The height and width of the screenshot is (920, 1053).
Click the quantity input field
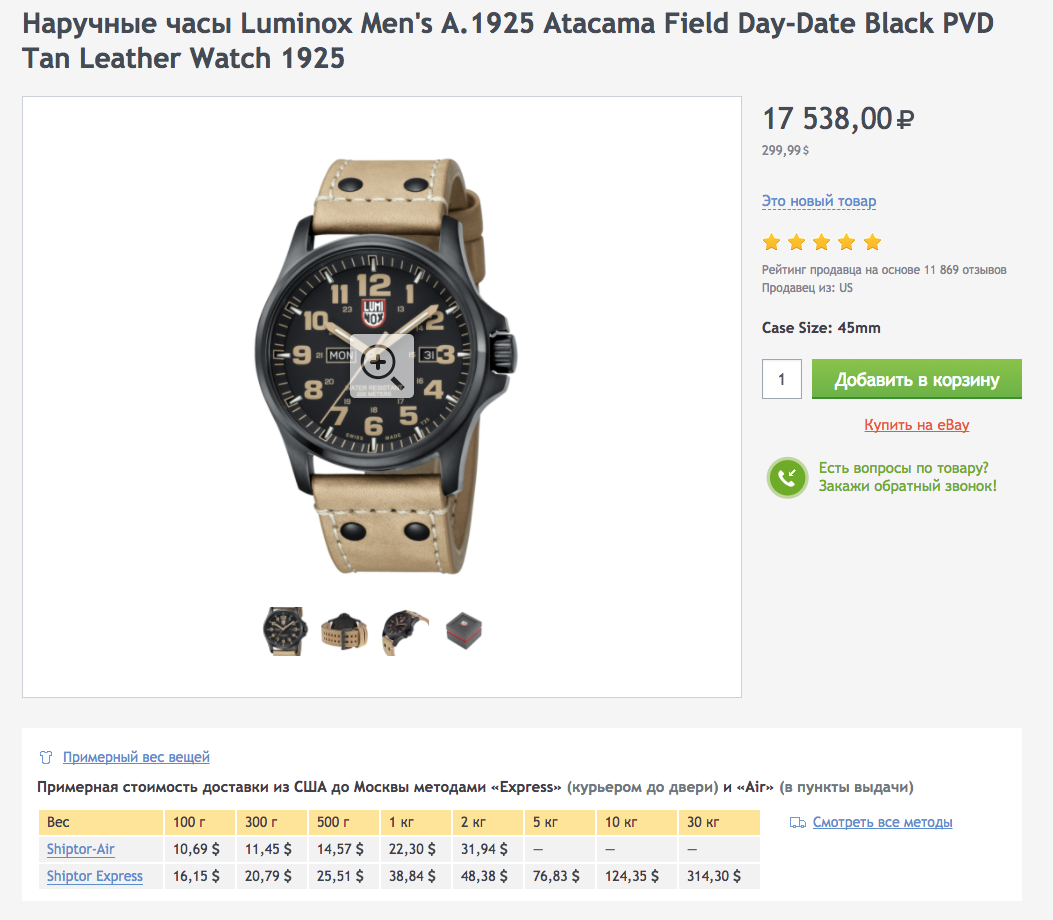point(782,380)
